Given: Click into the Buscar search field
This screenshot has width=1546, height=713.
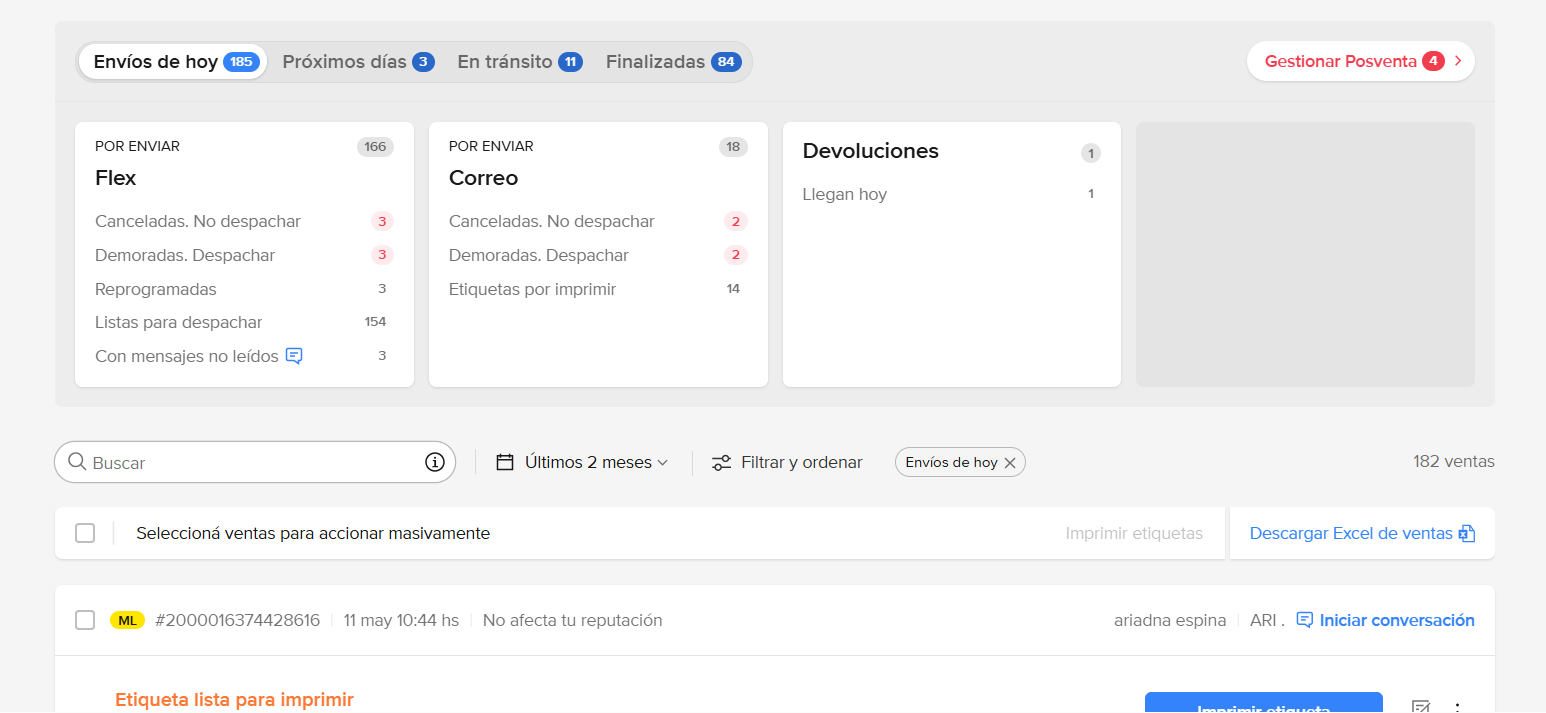Looking at the screenshot, I should click(x=255, y=462).
